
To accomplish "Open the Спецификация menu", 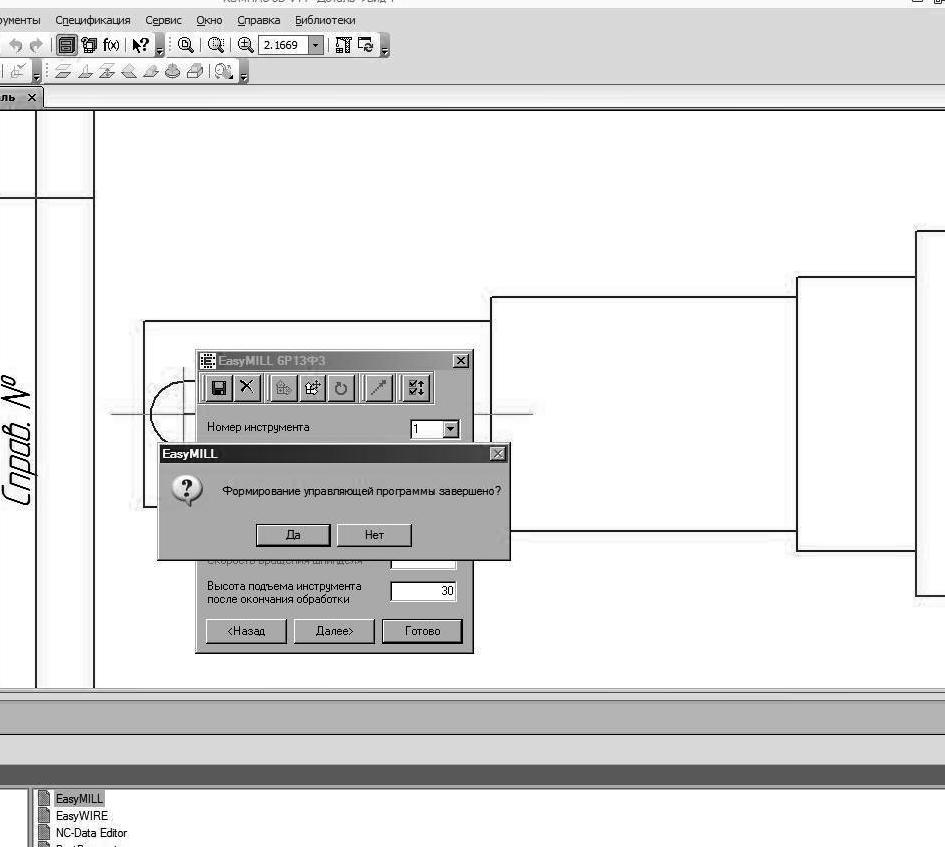I will point(93,20).
